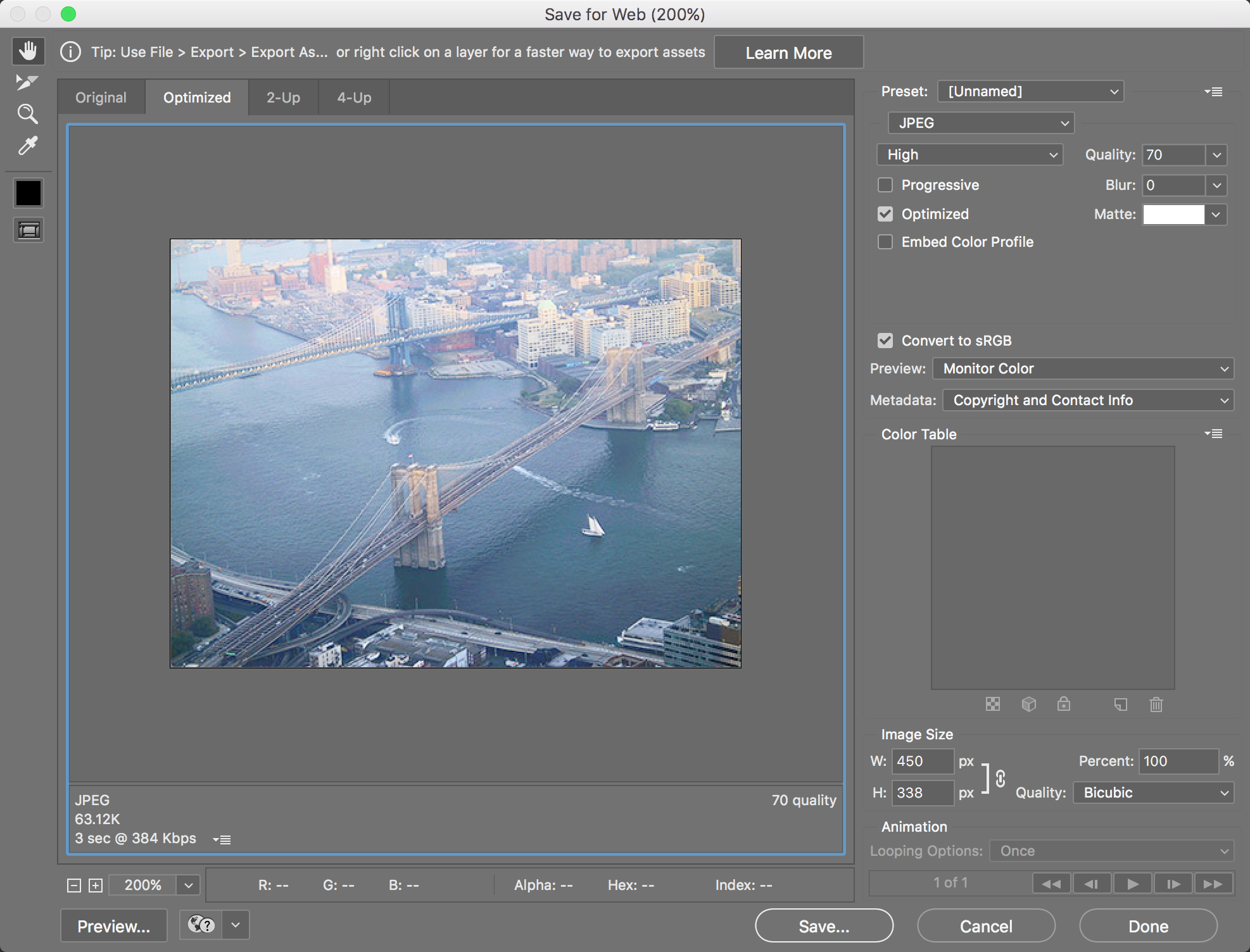This screenshot has height=952, width=1250.
Task: Click the black eyedropper color swatch
Action: pos(28,193)
